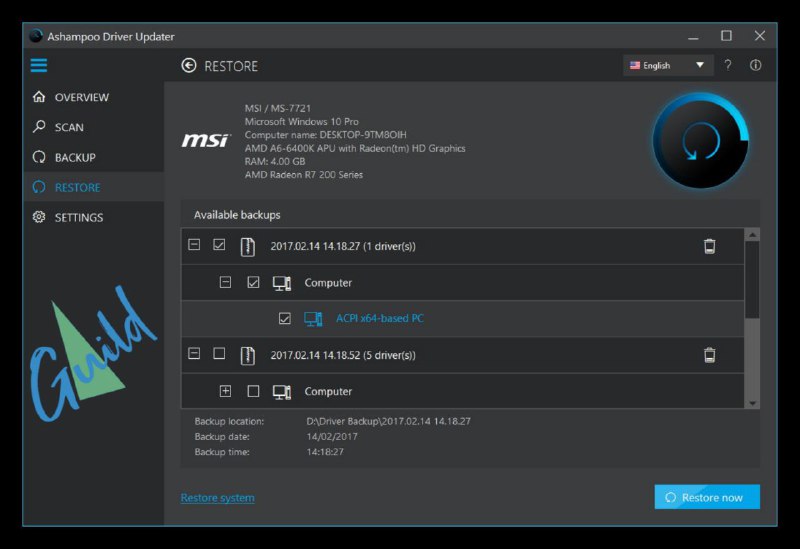800x549 pixels.
Task: Click the Ashampoo app logo in title bar
Action: point(36,36)
